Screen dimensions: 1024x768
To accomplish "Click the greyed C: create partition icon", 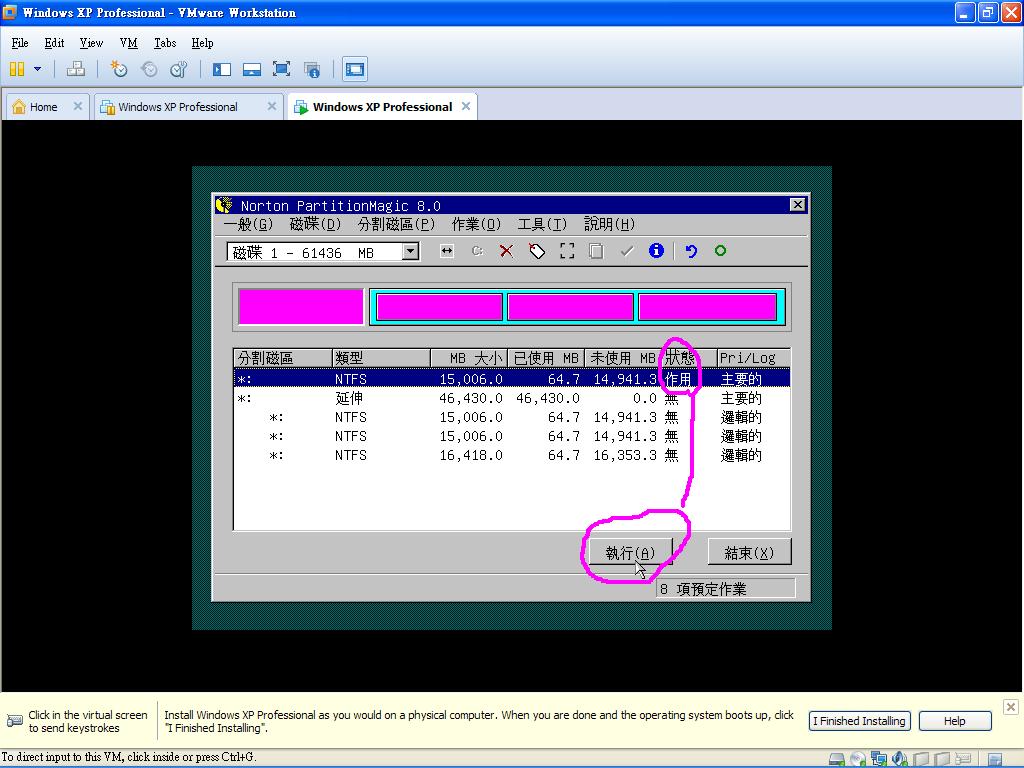I will click(477, 251).
